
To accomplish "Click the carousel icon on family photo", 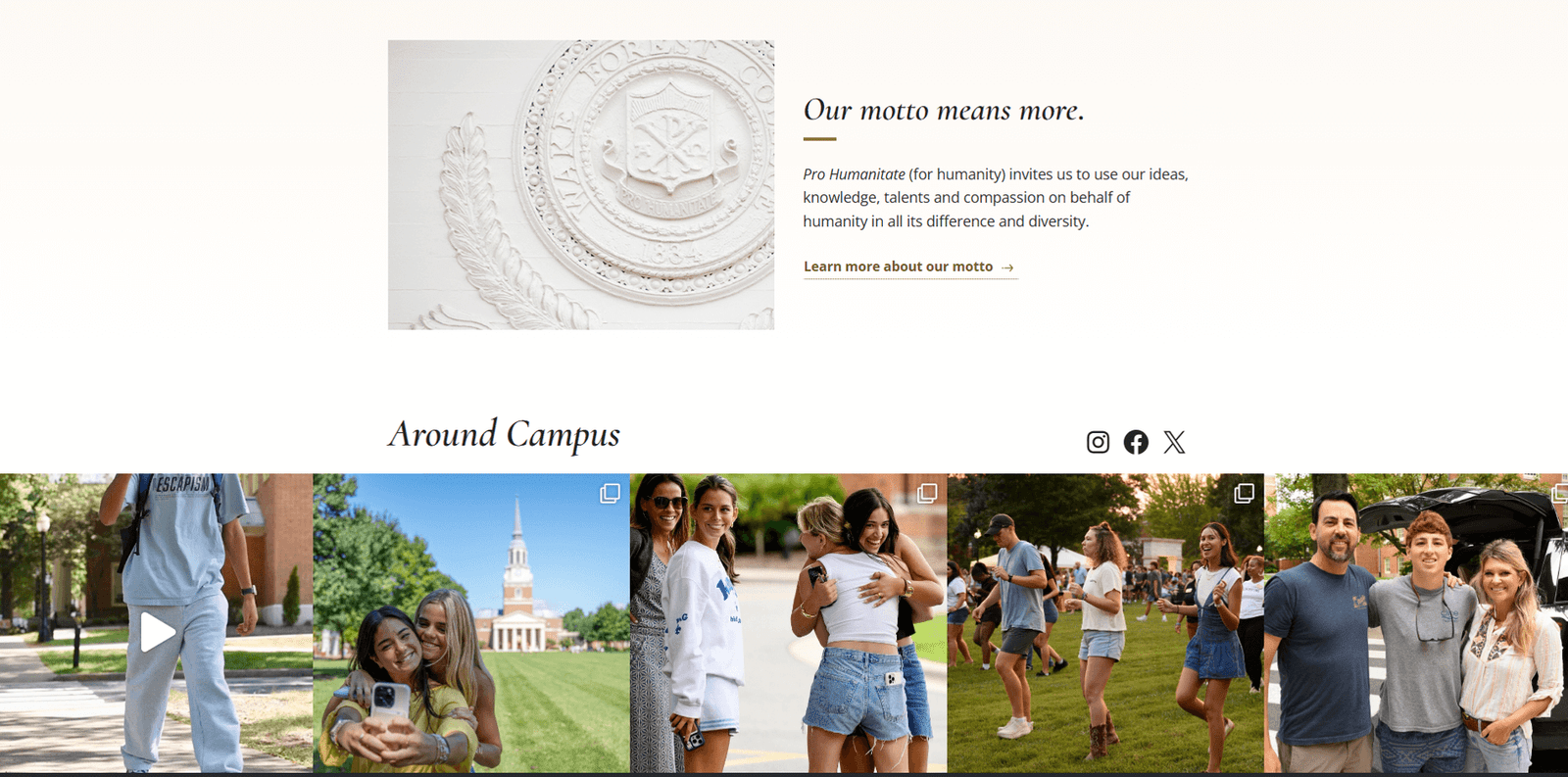I will click(x=1560, y=493).
